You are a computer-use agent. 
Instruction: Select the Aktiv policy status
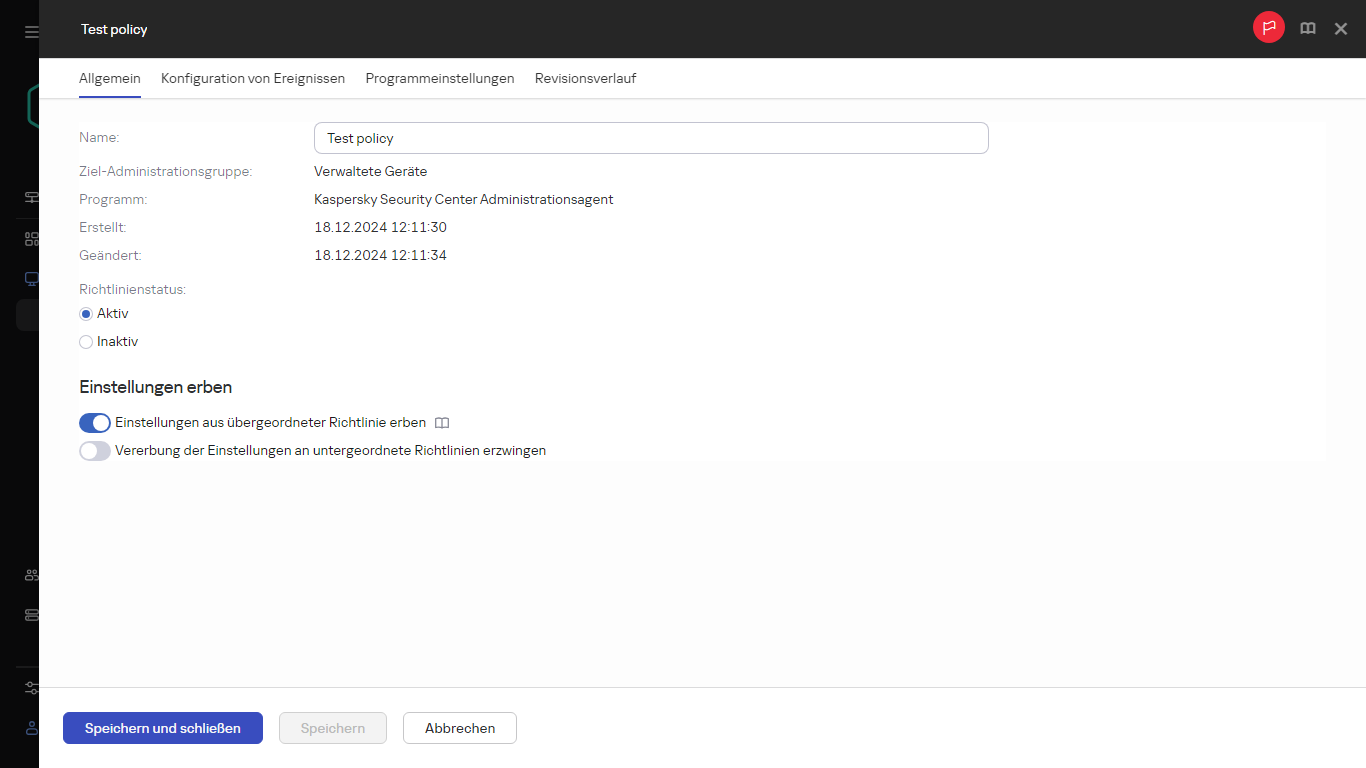[x=86, y=314]
